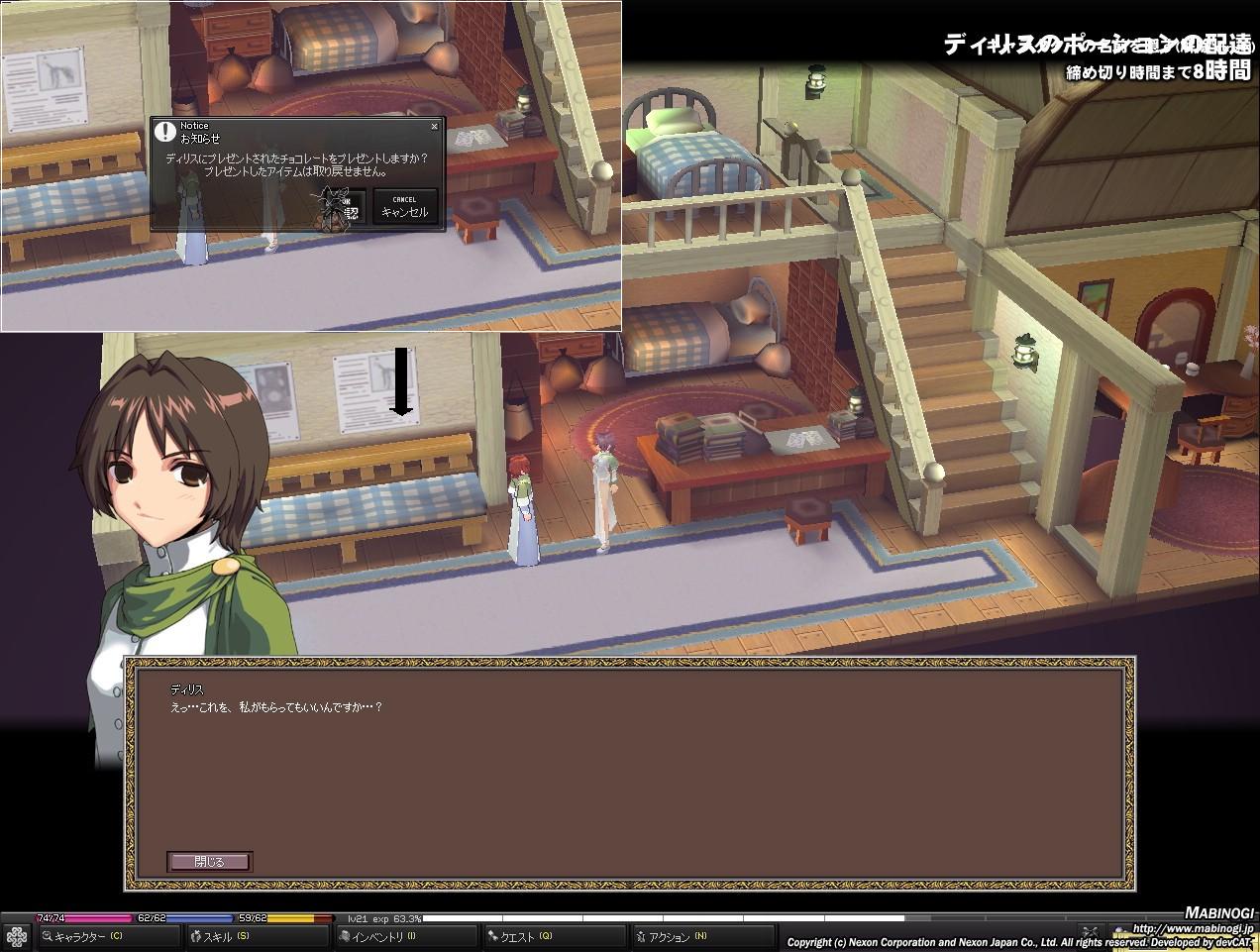Click the ディリス speaker name in the dialogue box

click(186, 689)
